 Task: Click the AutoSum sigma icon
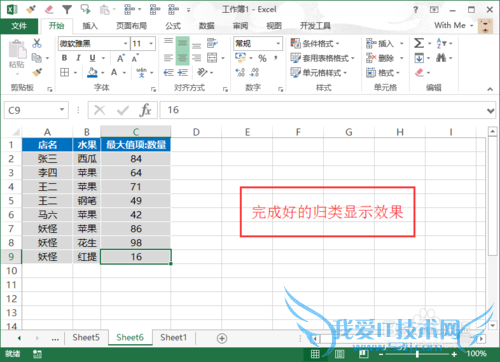[x=419, y=43]
